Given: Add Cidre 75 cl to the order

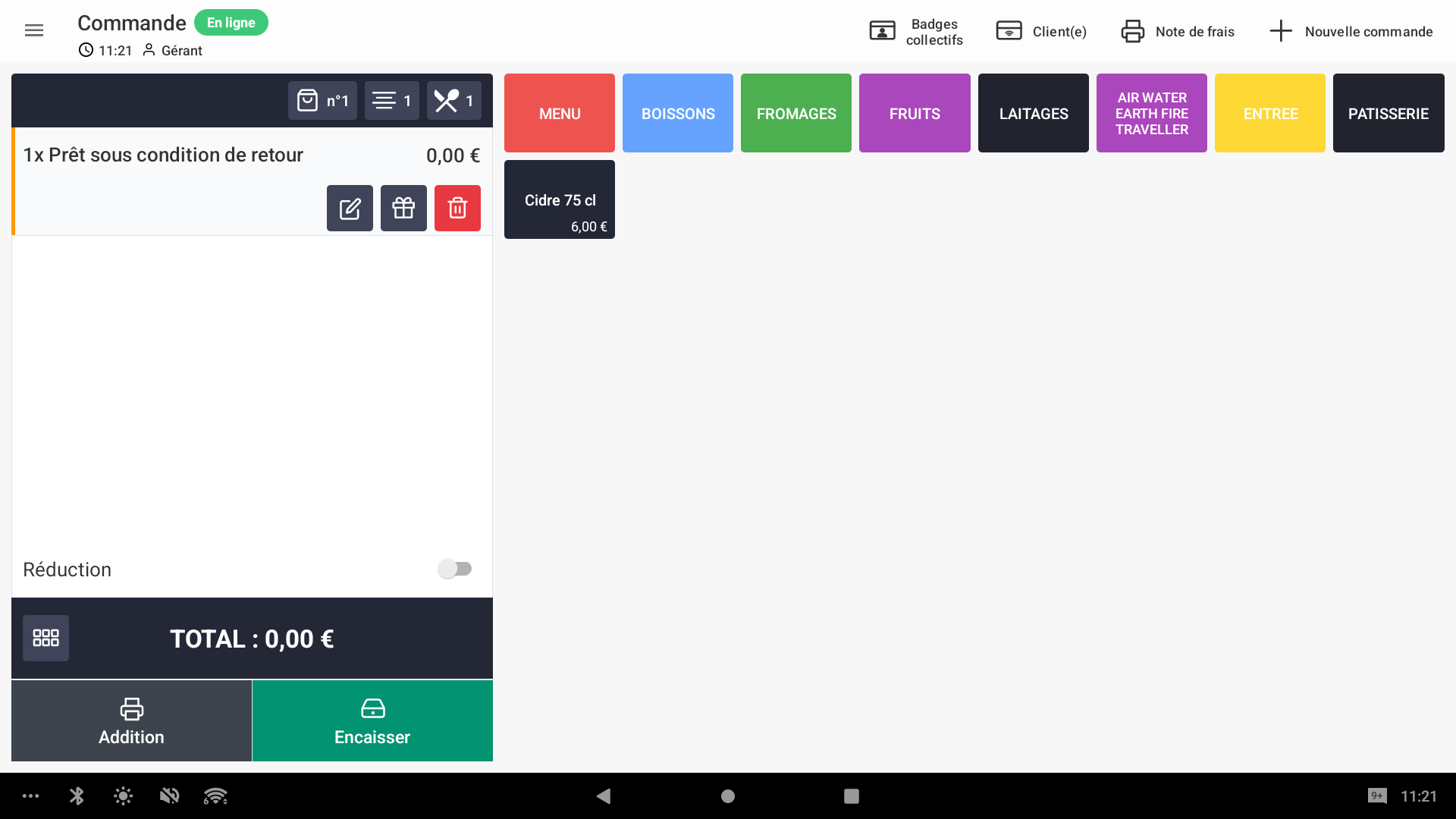Looking at the screenshot, I should point(559,199).
